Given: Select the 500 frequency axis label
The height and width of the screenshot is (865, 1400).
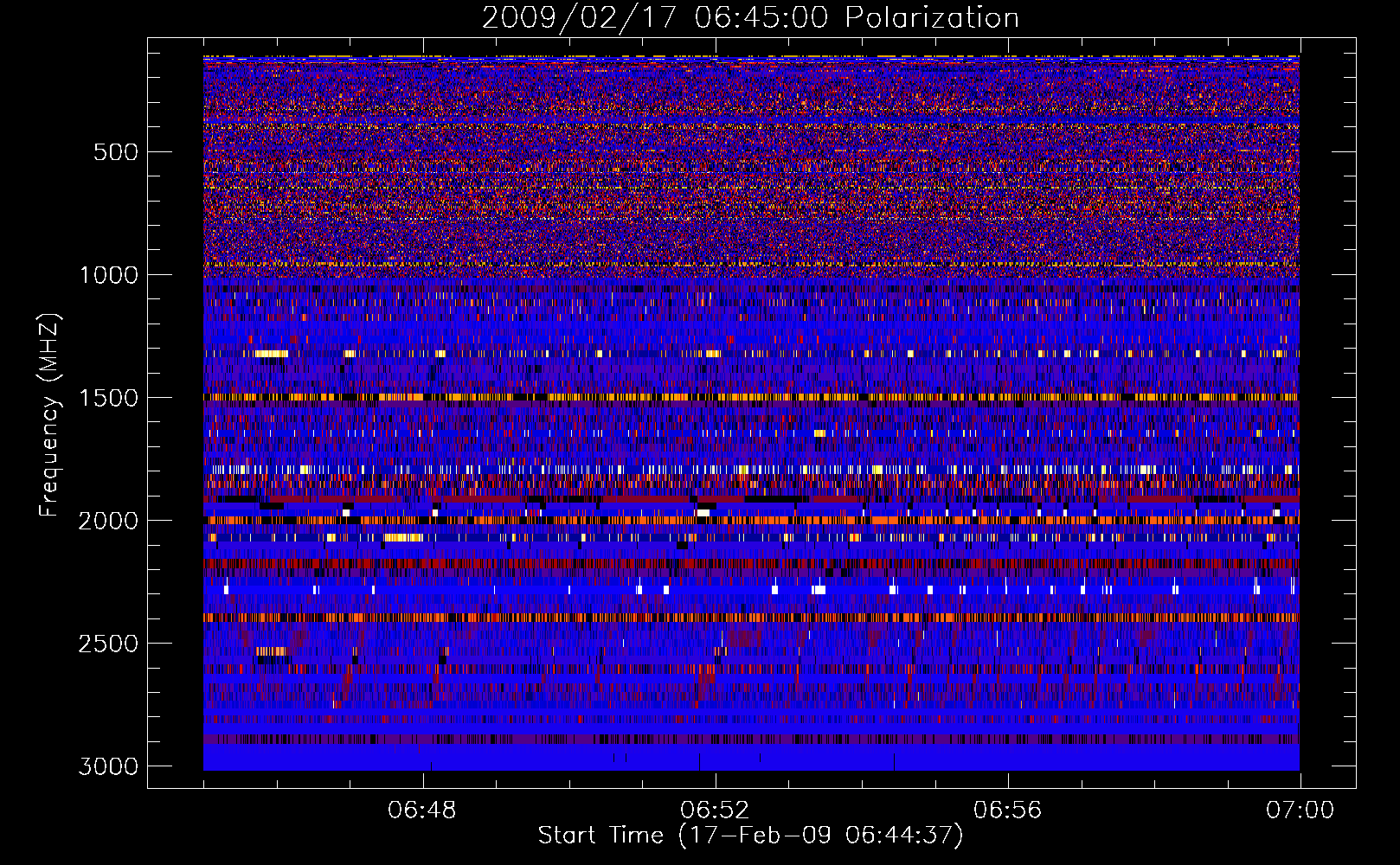Looking at the screenshot, I should point(116,152).
